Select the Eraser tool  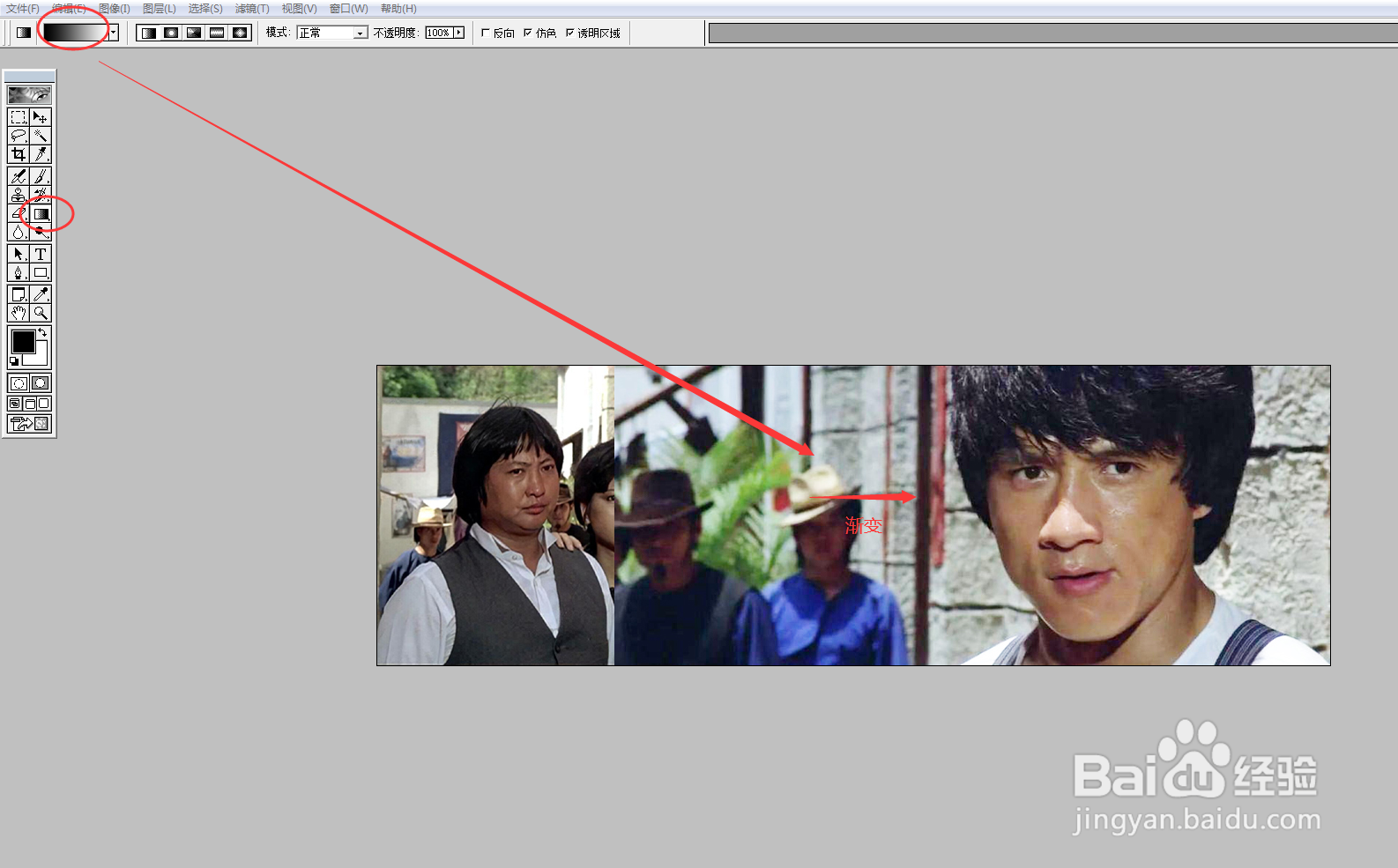[x=19, y=213]
